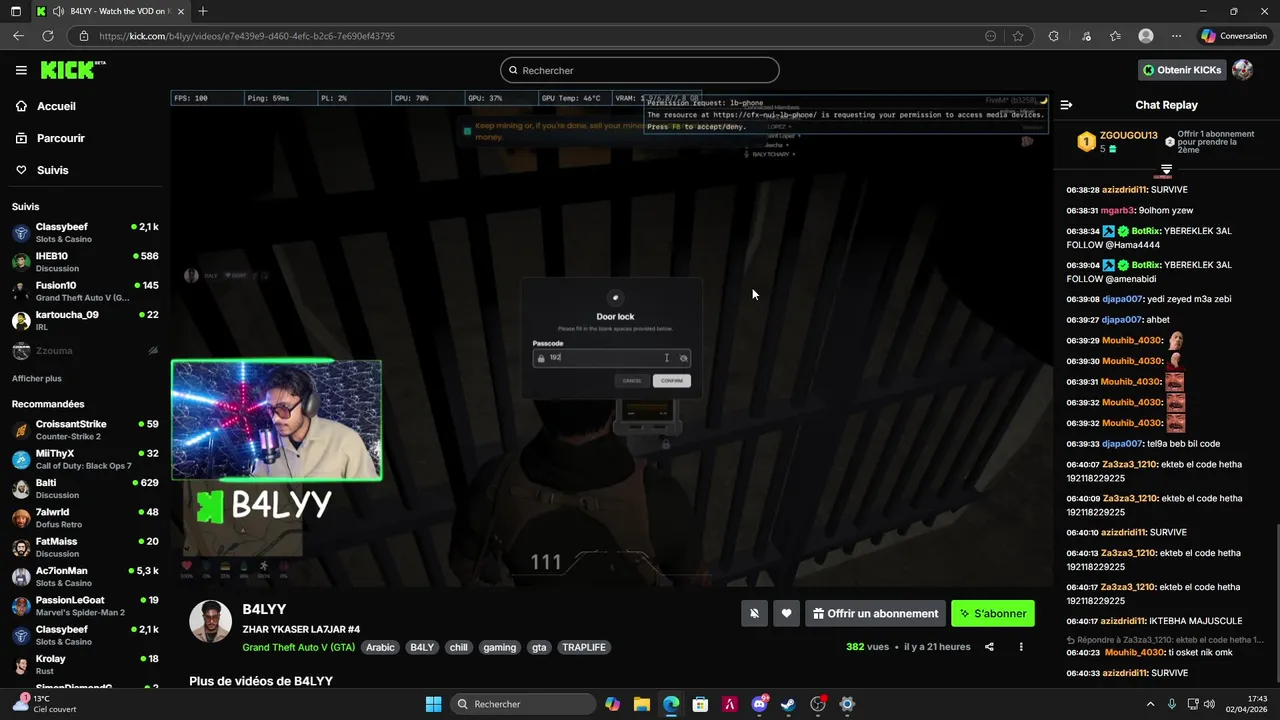Click the video player area
The image size is (1280, 720).
(611, 338)
